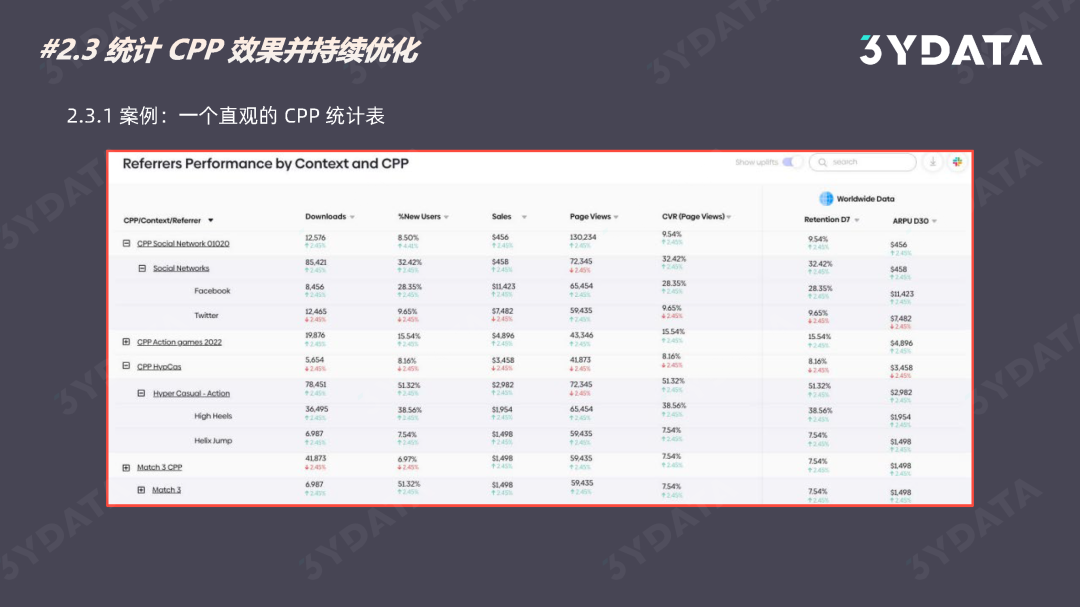This screenshot has width=1080, height=607.
Task: Open the CPP Action games 2022 link
Action: [x=179, y=342]
